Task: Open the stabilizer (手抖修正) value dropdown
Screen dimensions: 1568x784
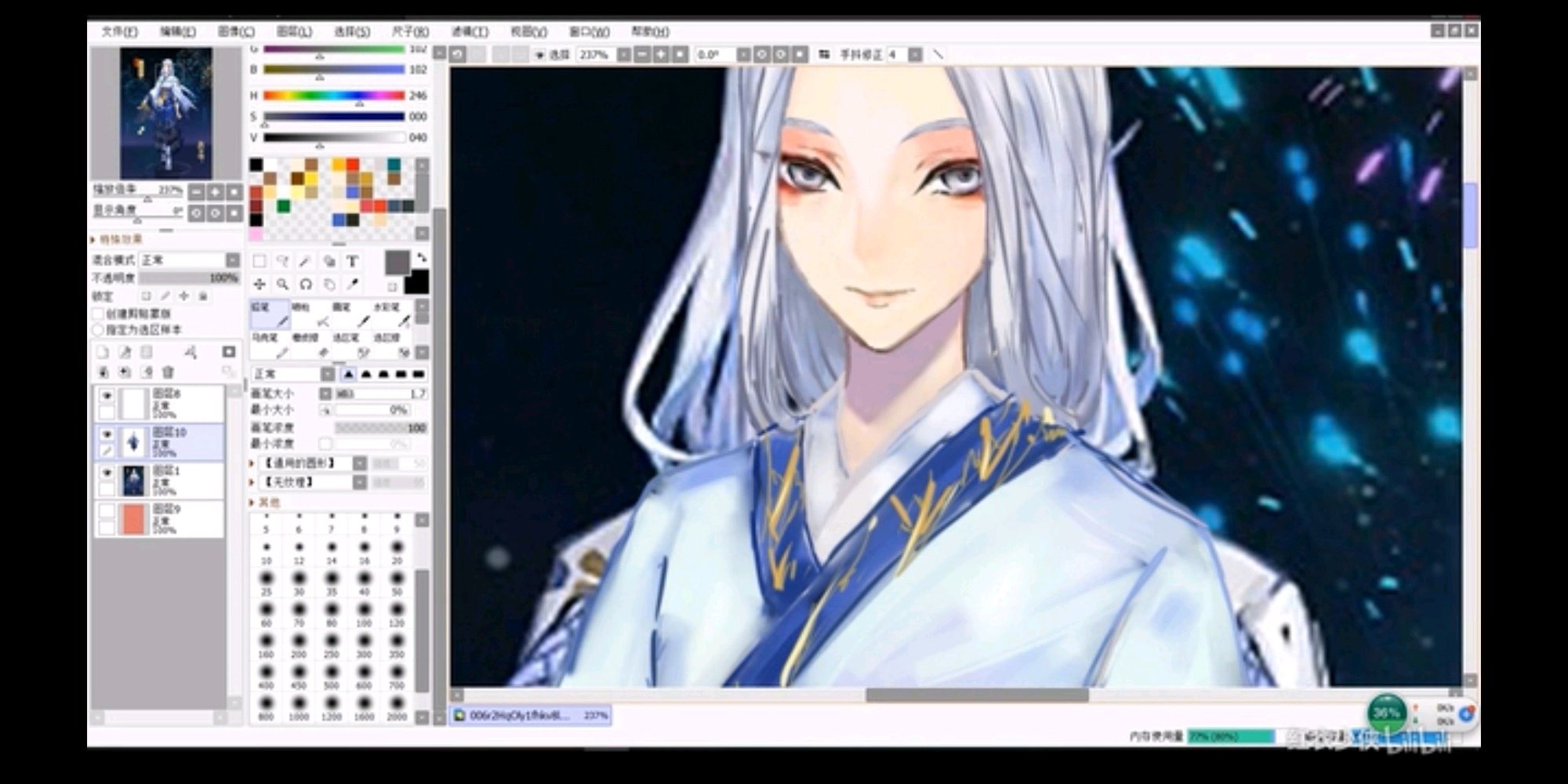Action: pos(915,55)
